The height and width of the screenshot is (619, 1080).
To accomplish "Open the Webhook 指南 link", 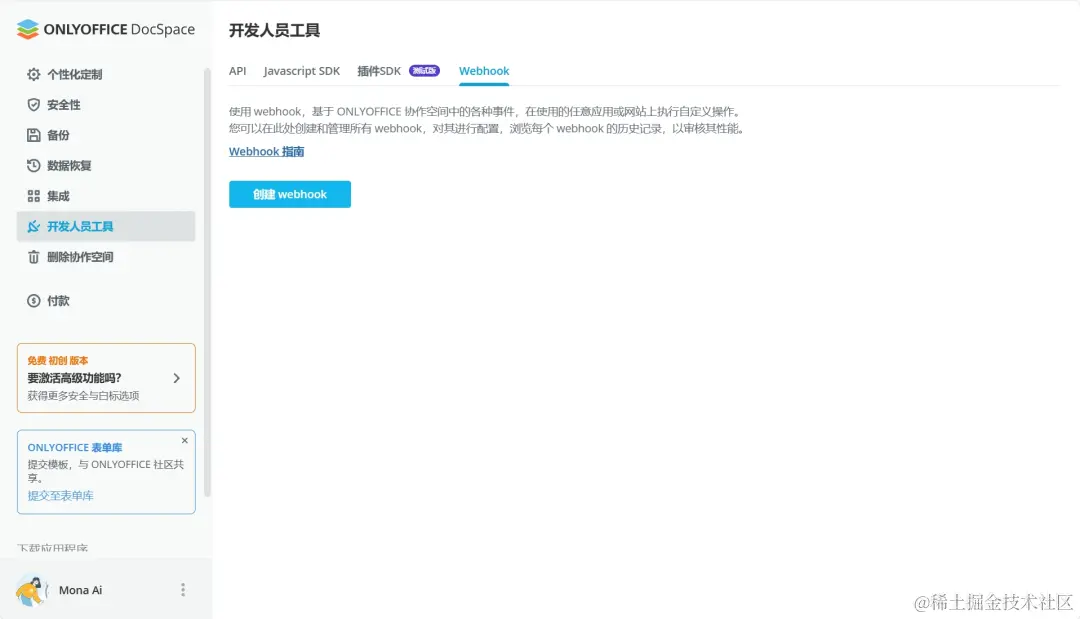I will [267, 151].
